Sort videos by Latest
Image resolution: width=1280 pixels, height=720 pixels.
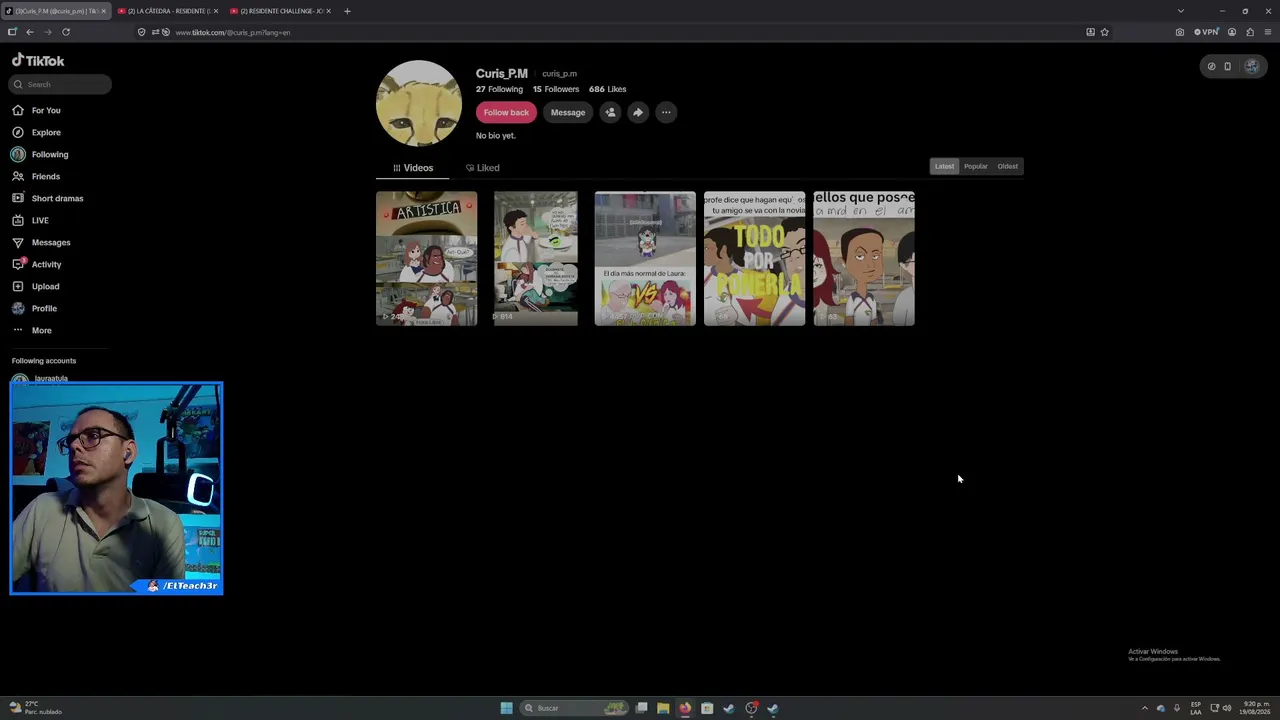[944, 166]
